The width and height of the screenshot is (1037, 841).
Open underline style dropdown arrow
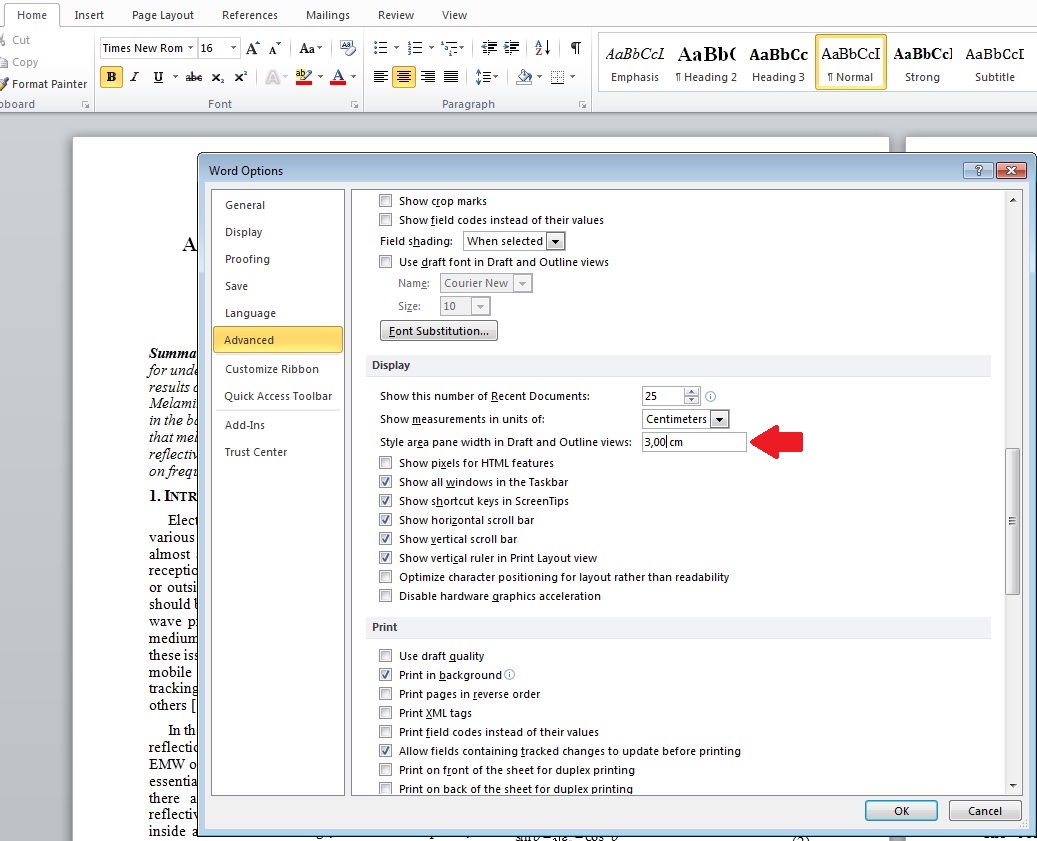[175, 77]
